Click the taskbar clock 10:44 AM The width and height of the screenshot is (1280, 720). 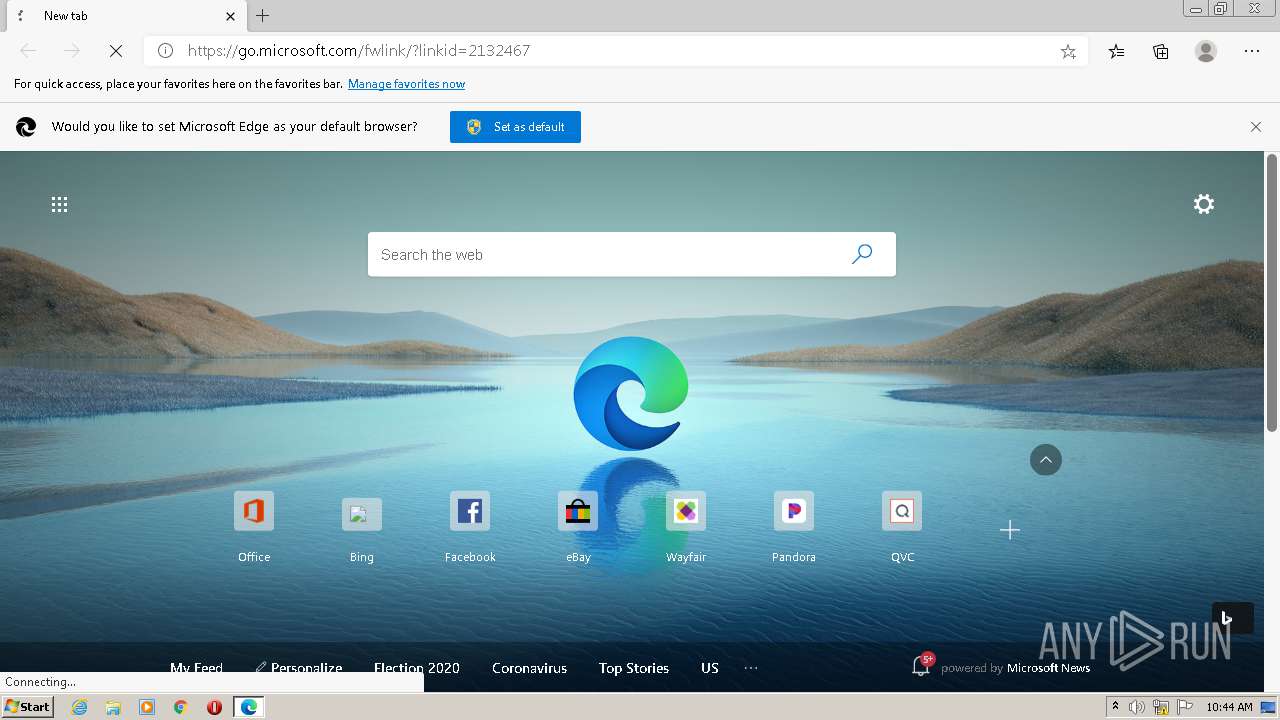tap(1229, 707)
